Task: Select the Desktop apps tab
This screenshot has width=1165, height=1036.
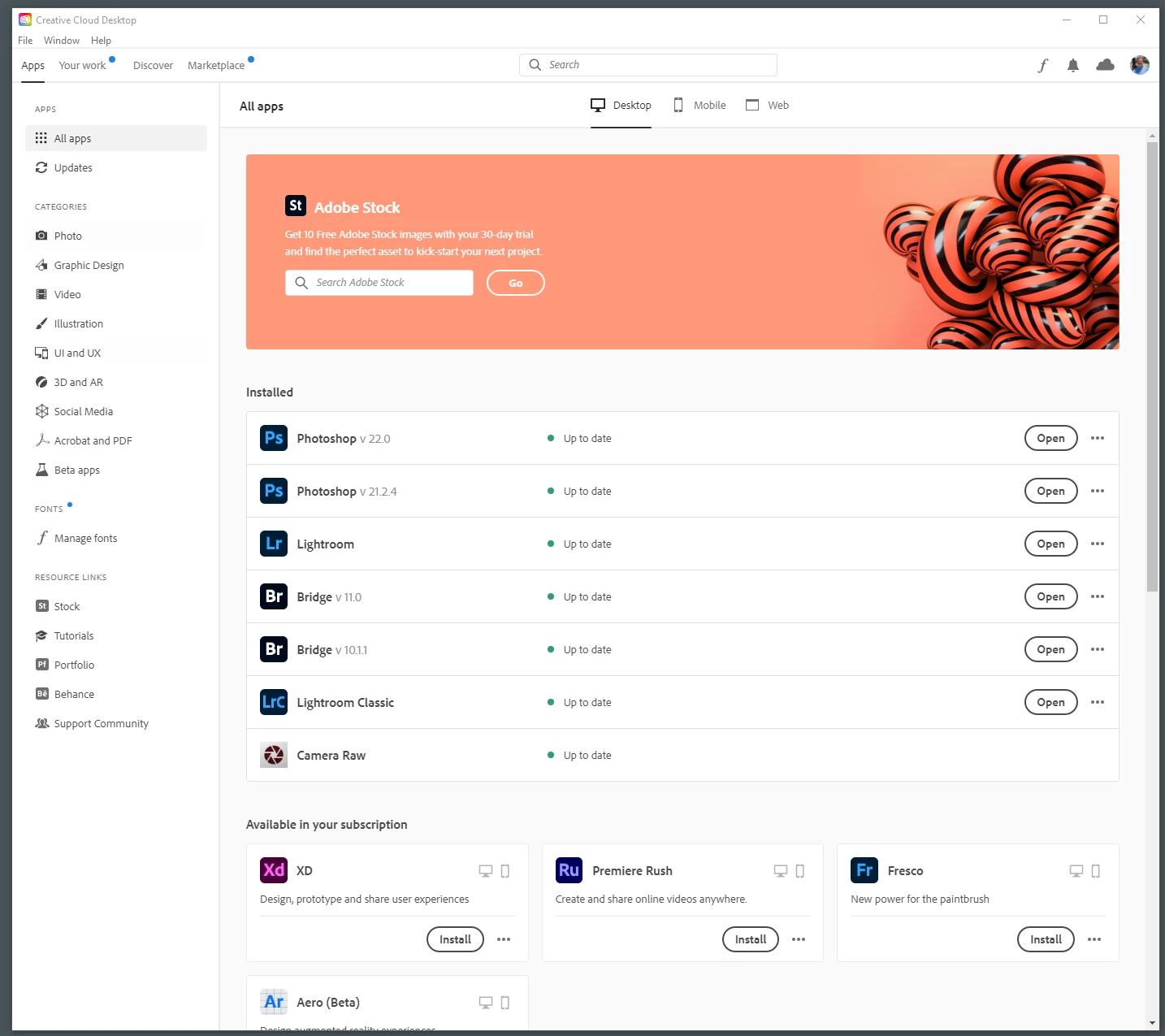Action: pyautogui.click(x=621, y=106)
